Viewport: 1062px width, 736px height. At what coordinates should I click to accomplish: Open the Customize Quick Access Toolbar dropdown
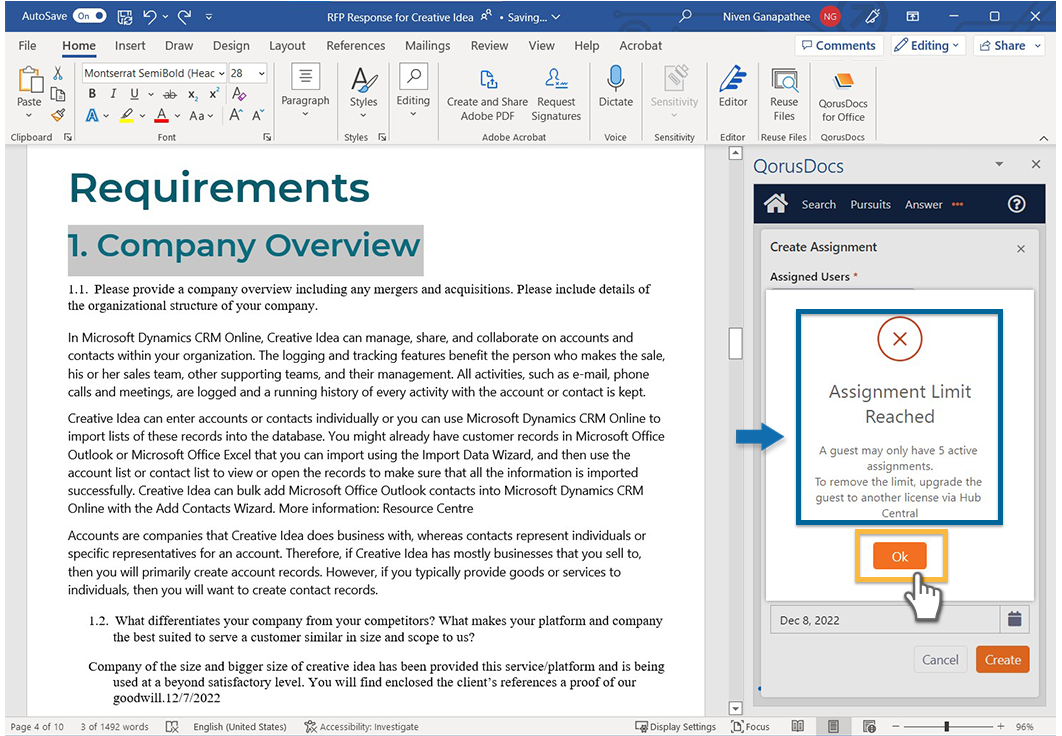209,17
